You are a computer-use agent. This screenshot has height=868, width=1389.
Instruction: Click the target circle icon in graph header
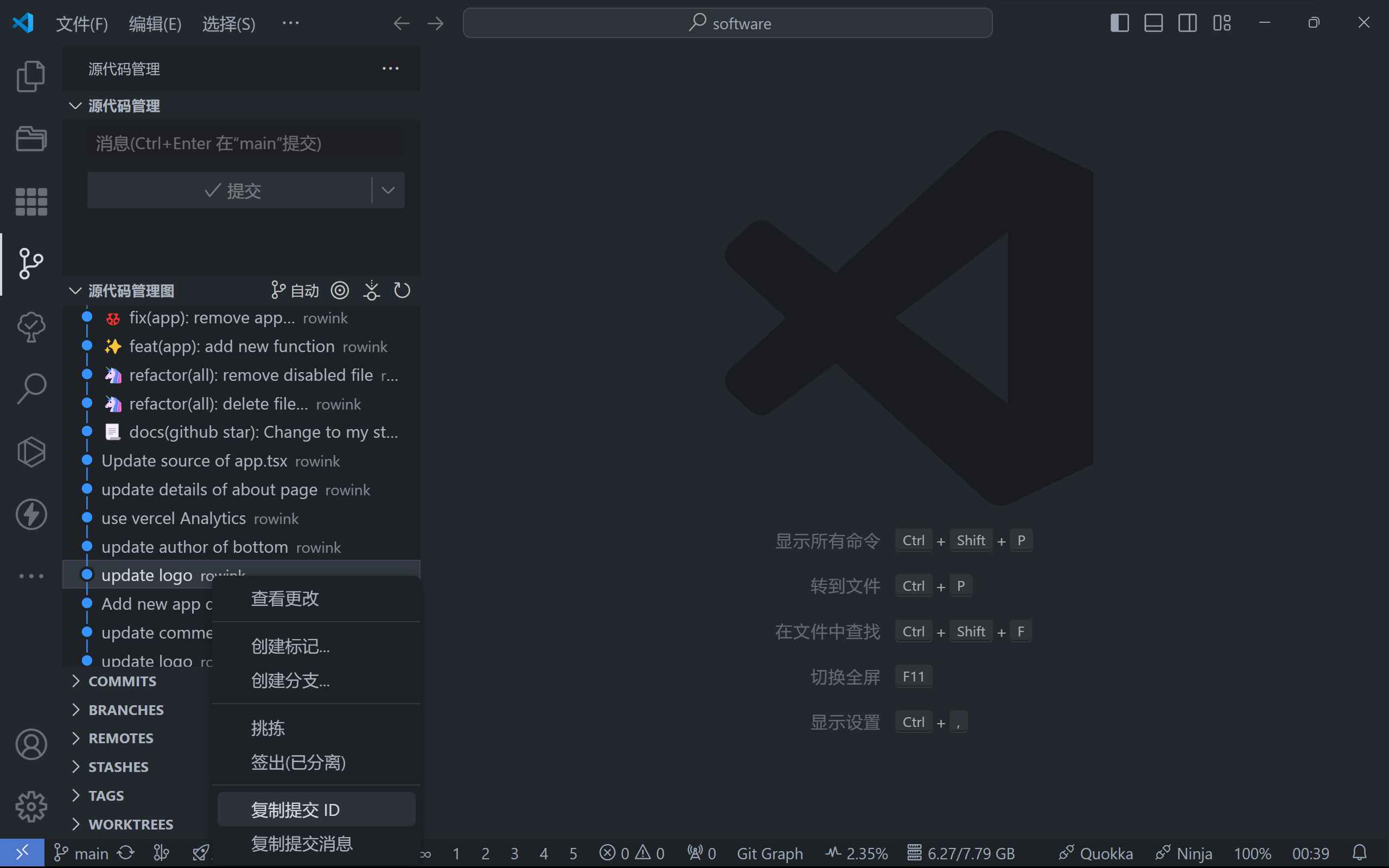pyautogui.click(x=340, y=290)
